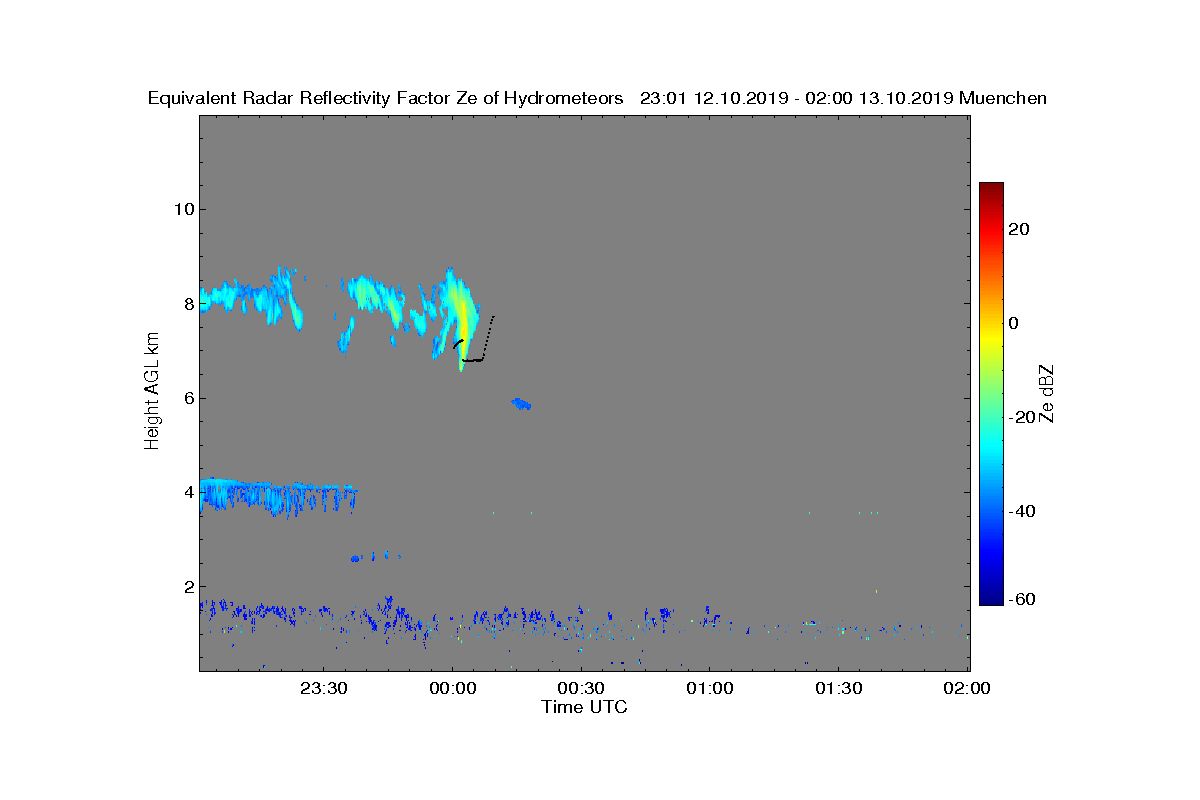The width and height of the screenshot is (1200, 800).
Task: Click the Height AGL km axis title
Action: point(152,392)
